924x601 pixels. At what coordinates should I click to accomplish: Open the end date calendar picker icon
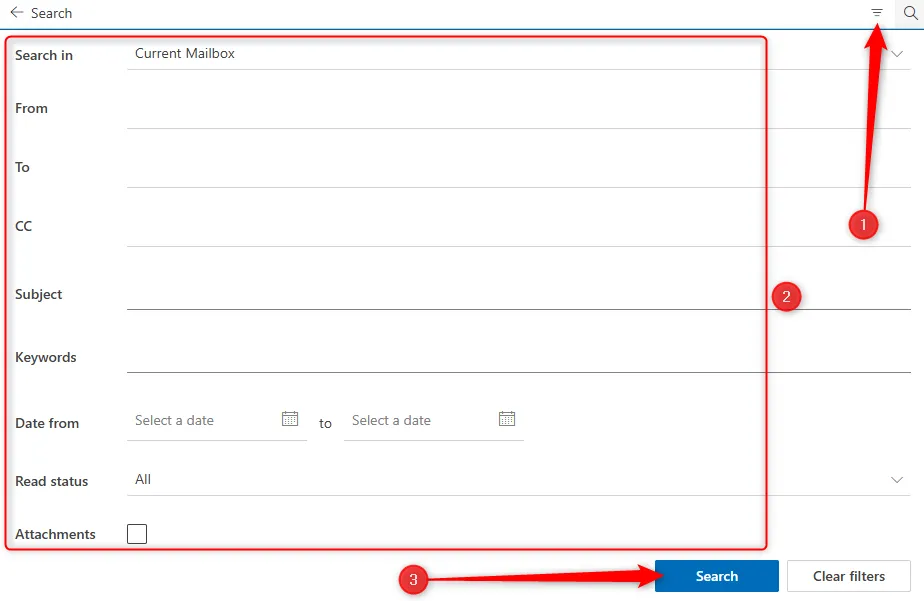pos(507,419)
